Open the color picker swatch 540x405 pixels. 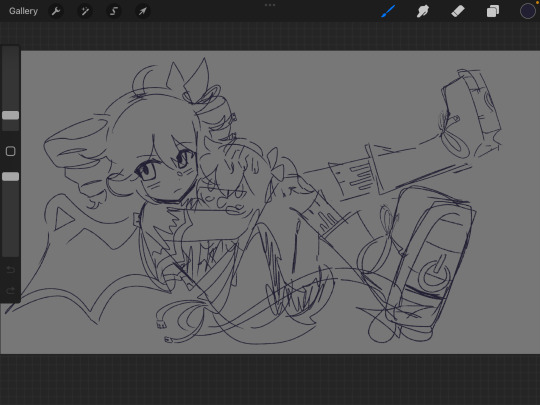(x=528, y=11)
